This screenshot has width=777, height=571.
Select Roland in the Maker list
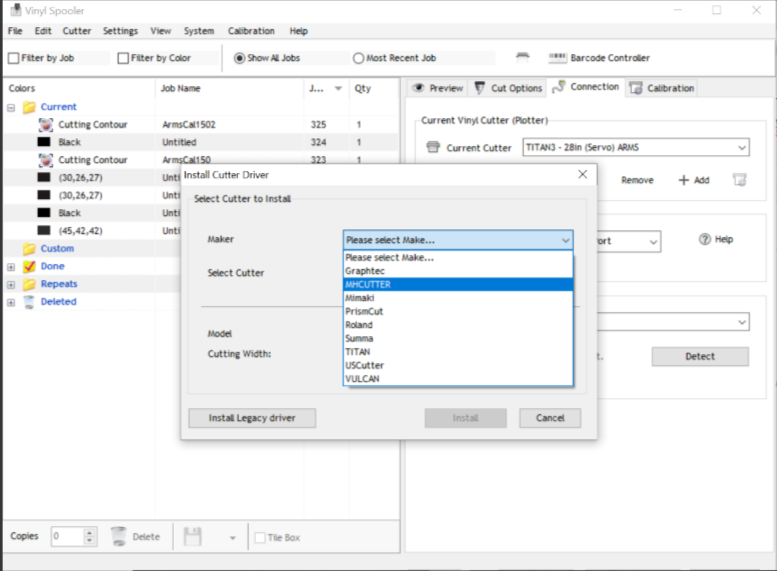pos(458,325)
